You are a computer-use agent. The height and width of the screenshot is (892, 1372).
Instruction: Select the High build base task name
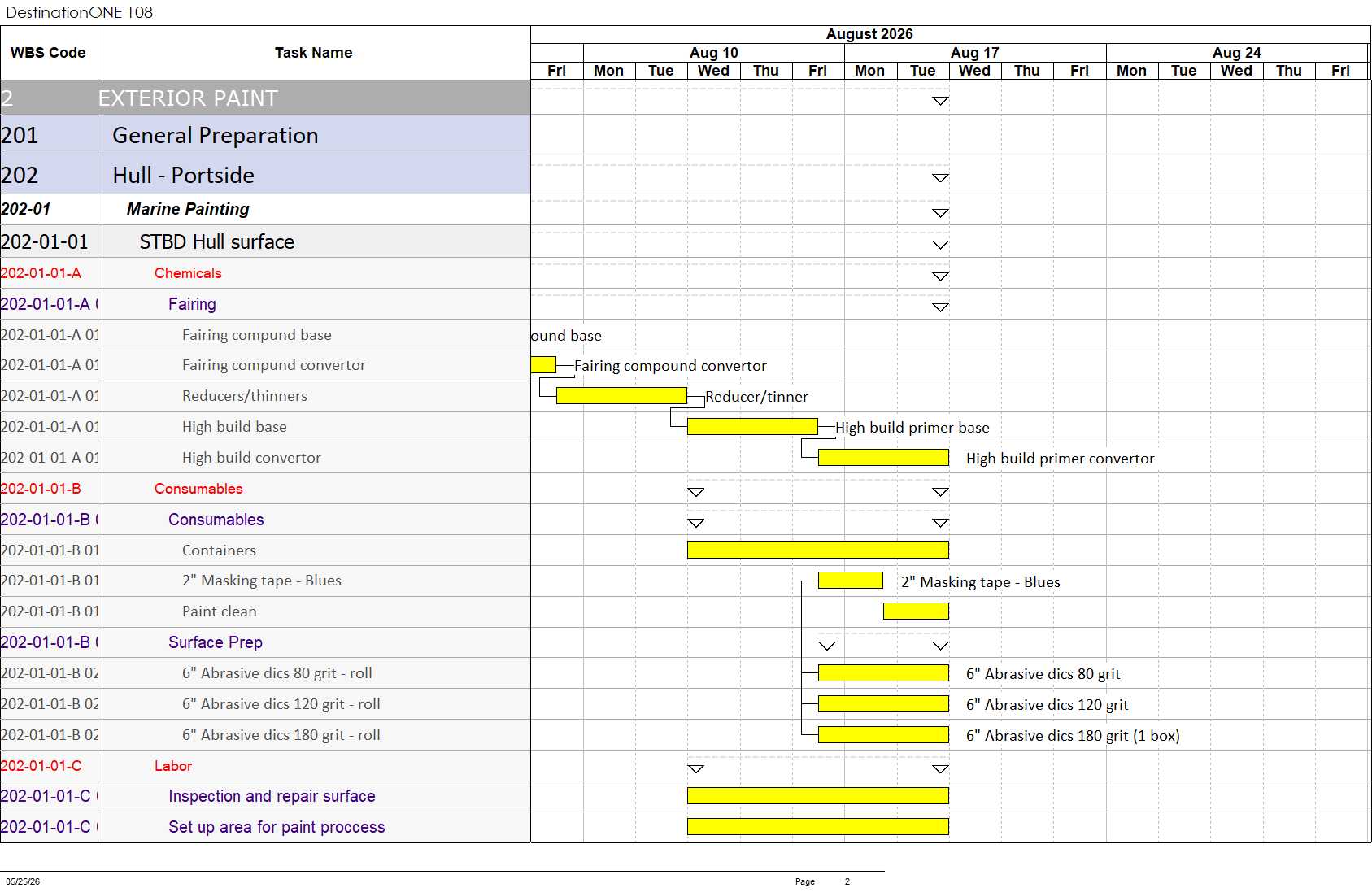pyautogui.click(x=234, y=427)
